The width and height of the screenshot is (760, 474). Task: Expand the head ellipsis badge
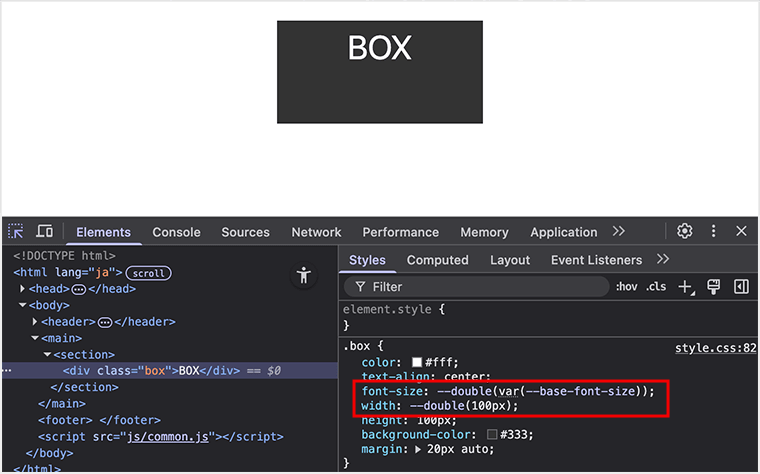tap(79, 289)
